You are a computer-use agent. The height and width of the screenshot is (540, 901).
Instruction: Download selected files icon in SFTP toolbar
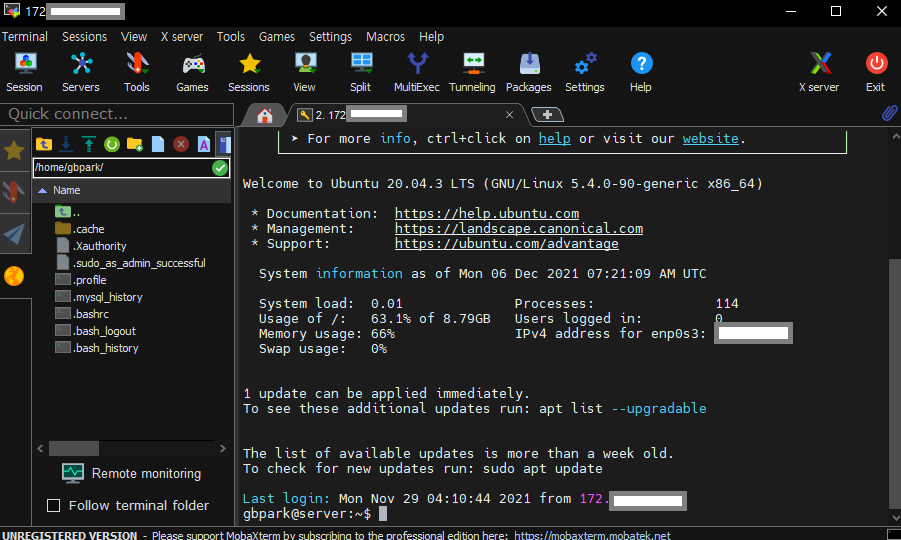[66, 144]
